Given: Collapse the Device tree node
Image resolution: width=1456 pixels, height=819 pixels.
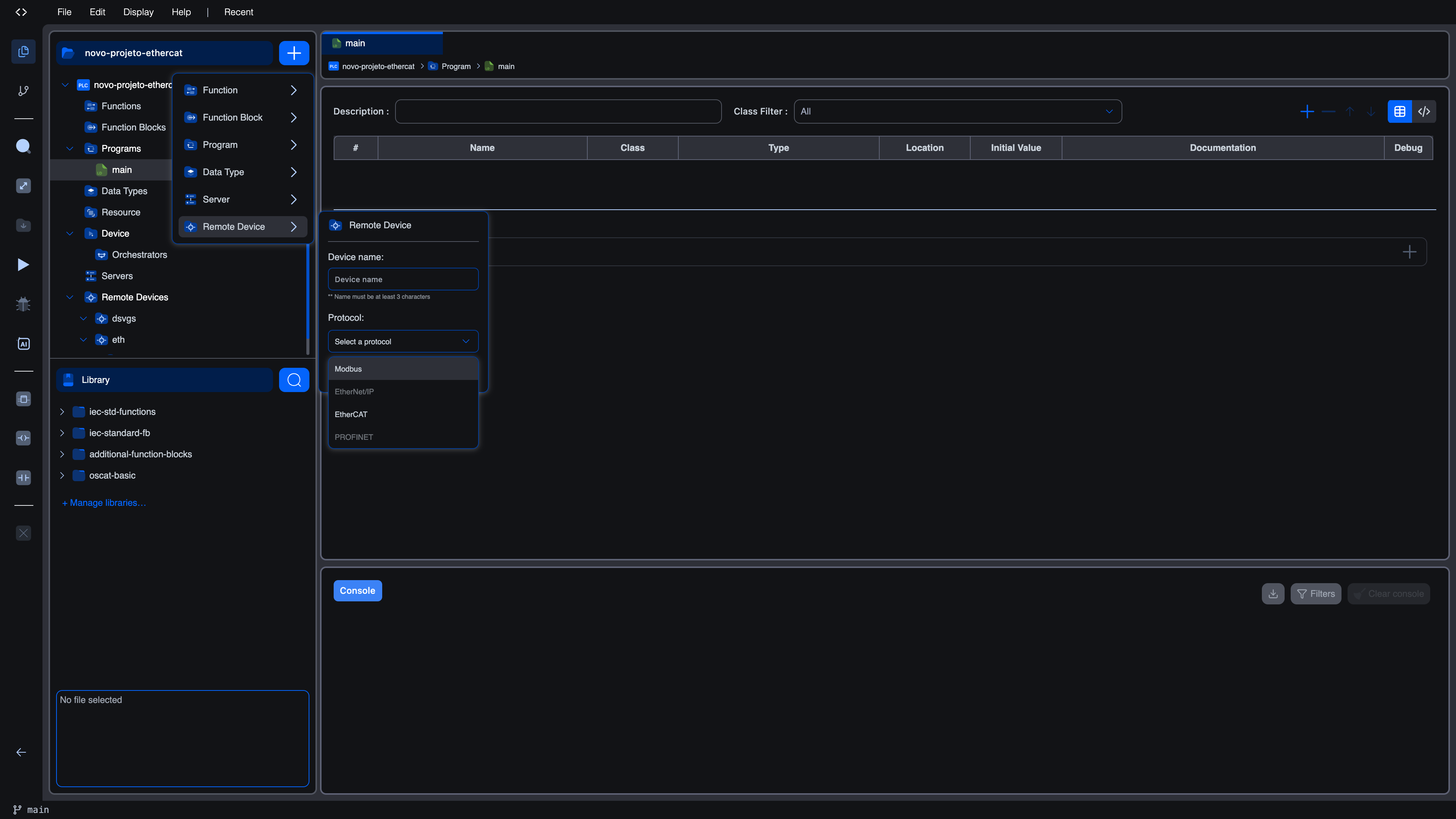Looking at the screenshot, I should [70, 234].
